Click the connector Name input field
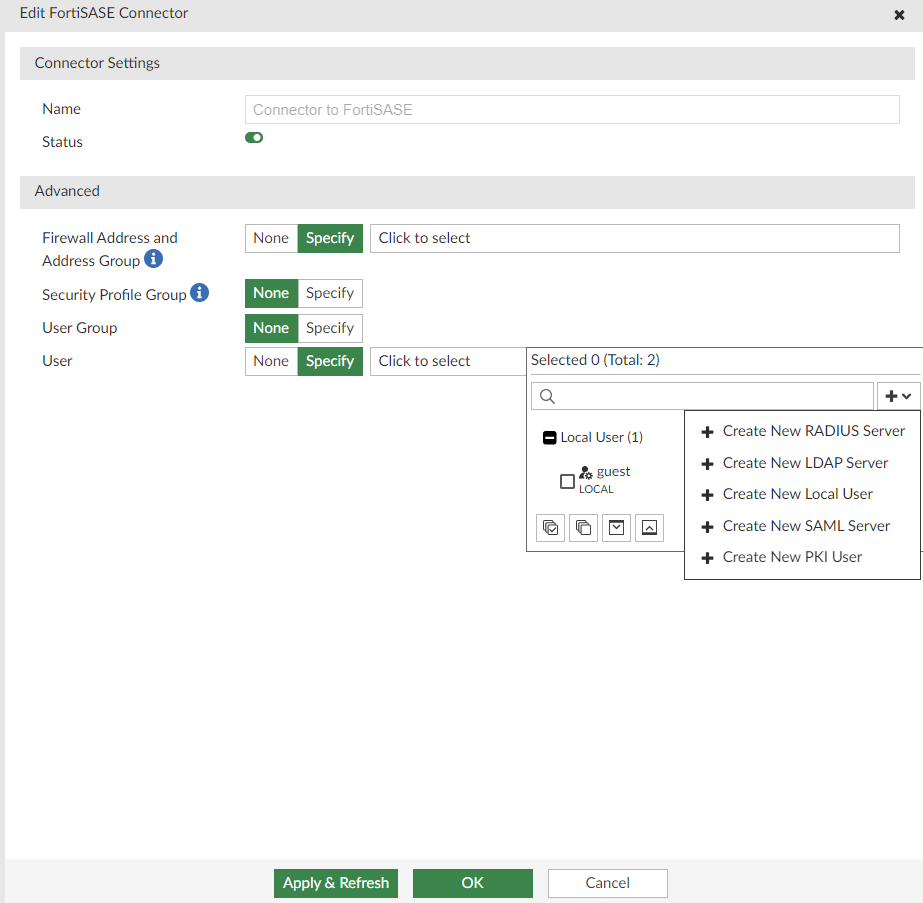 [572, 109]
